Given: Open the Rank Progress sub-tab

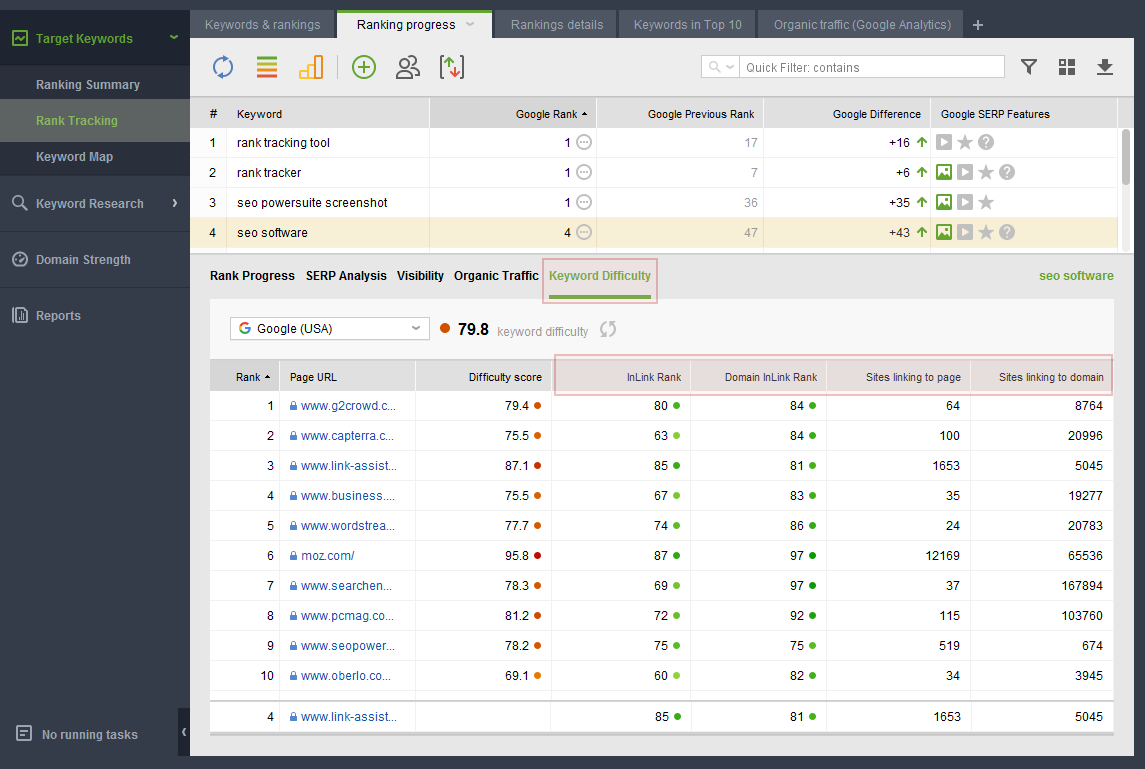Looking at the screenshot, I should click(x=252, y=276).
